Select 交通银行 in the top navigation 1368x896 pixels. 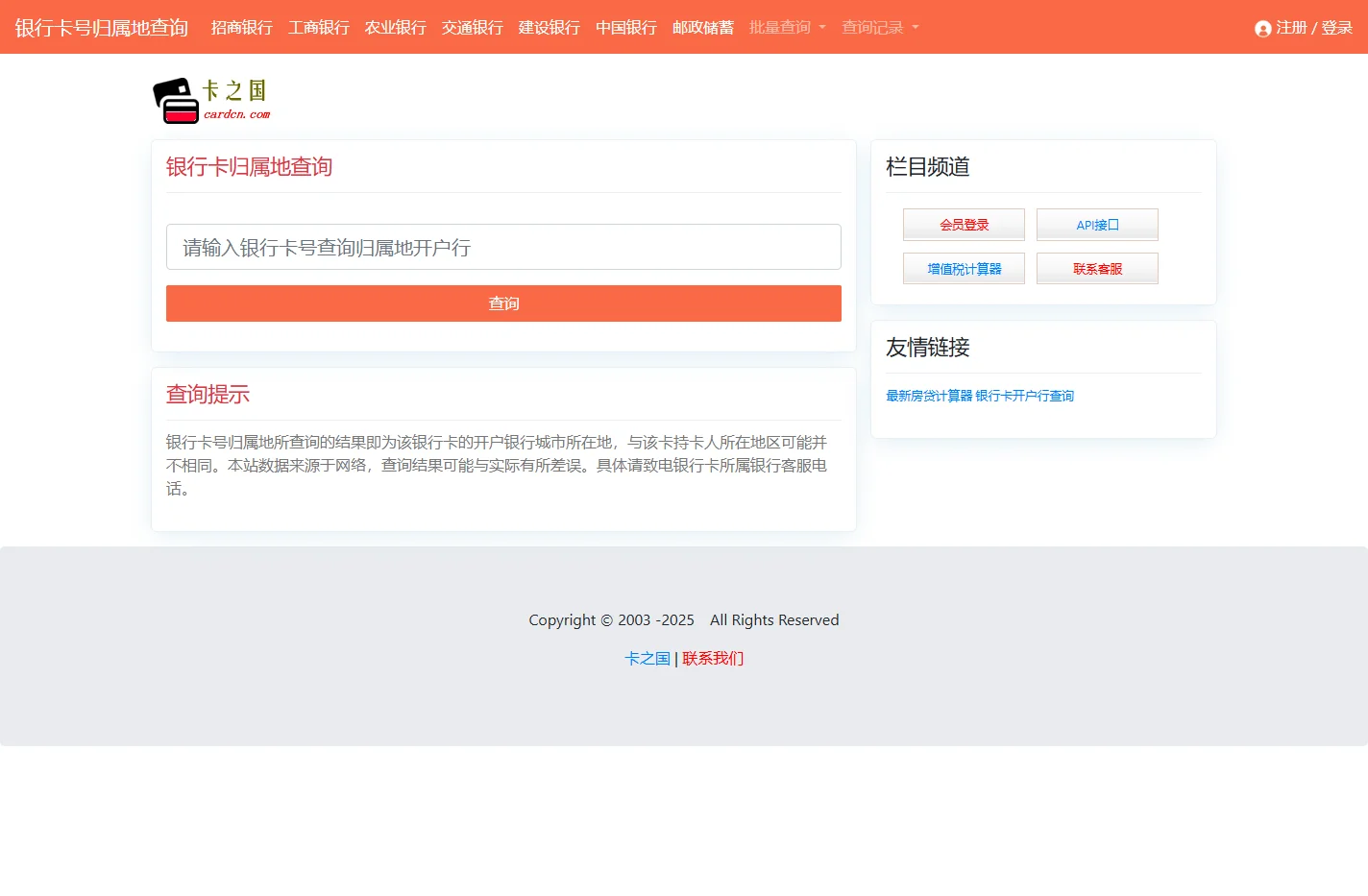click(473, 28)
